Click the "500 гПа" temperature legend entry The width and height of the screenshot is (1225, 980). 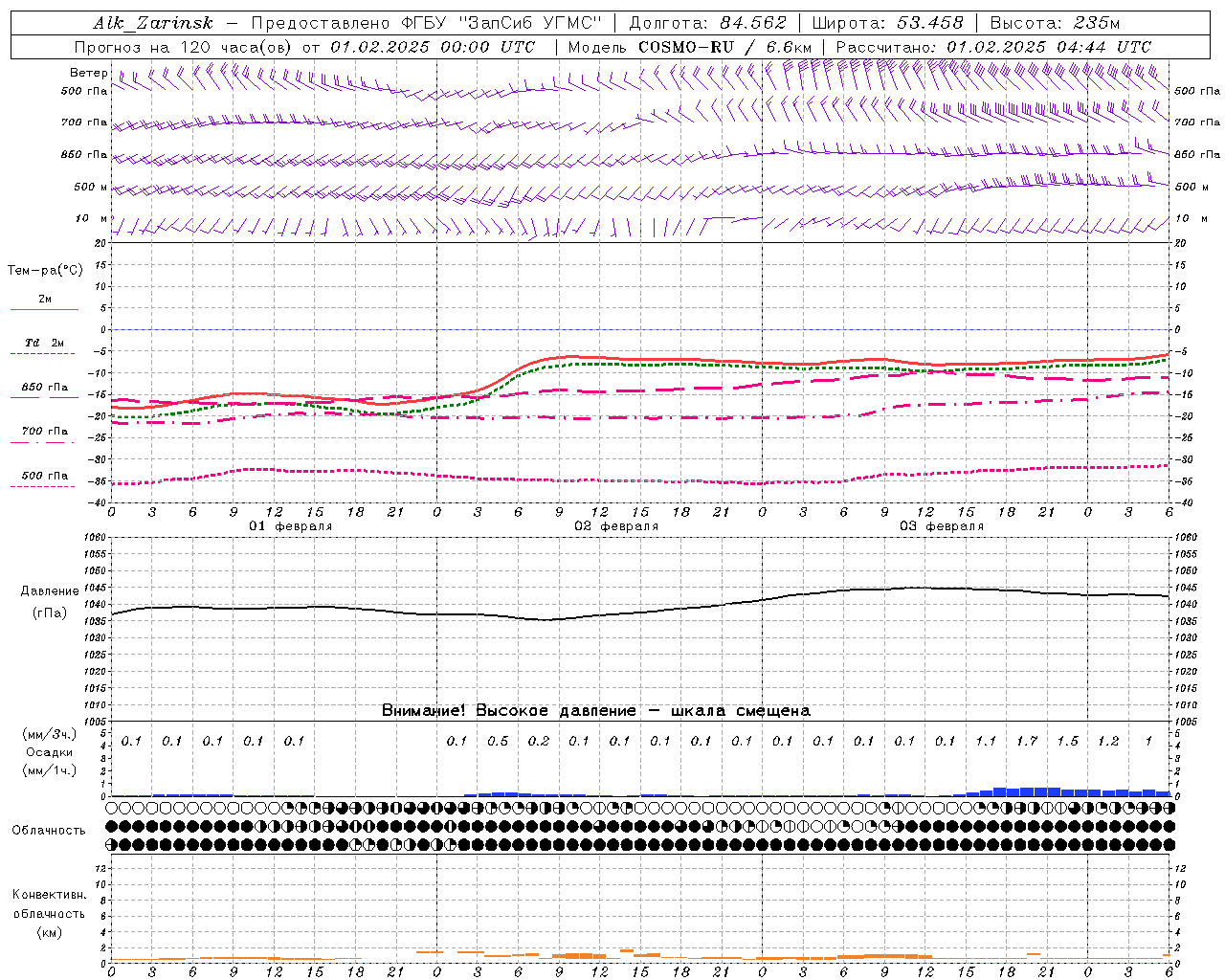(45, 476)
